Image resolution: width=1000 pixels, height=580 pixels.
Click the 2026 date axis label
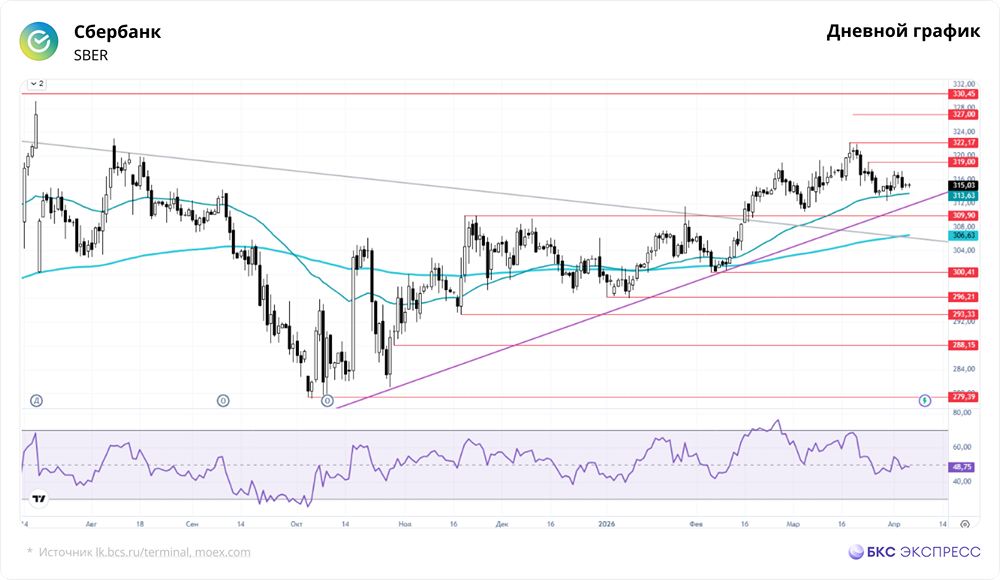click(607, 524)
